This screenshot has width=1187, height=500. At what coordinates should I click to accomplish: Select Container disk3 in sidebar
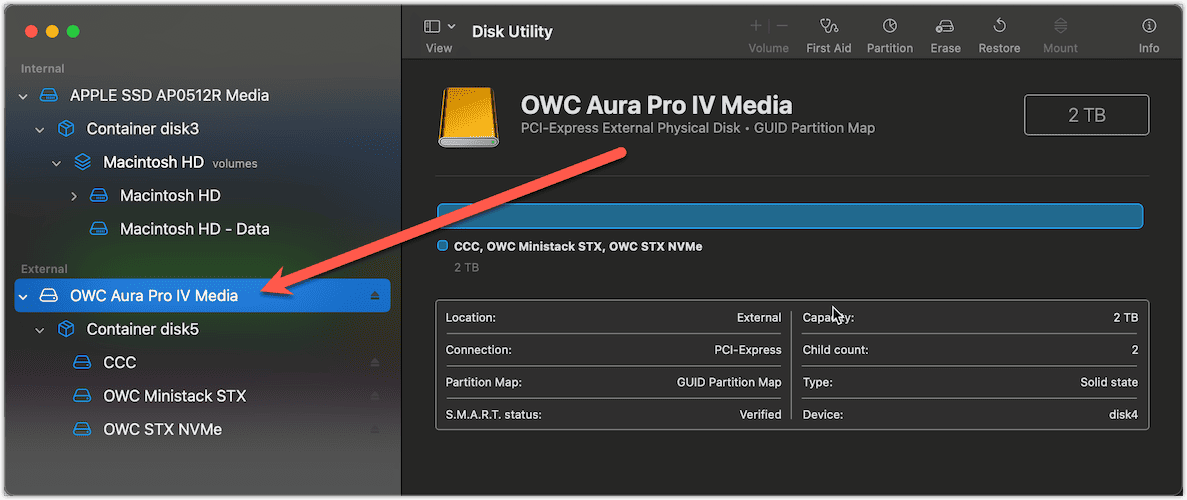(142, 129)
